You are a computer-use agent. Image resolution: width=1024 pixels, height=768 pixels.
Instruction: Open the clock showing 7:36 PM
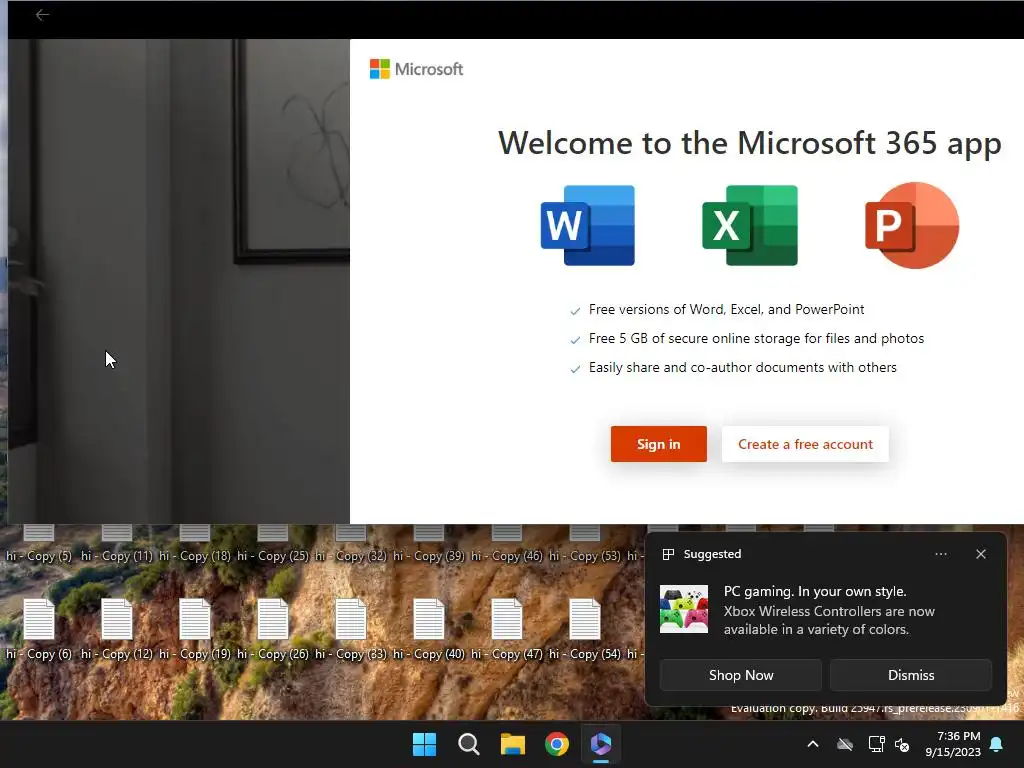click(x=953, y=744)
